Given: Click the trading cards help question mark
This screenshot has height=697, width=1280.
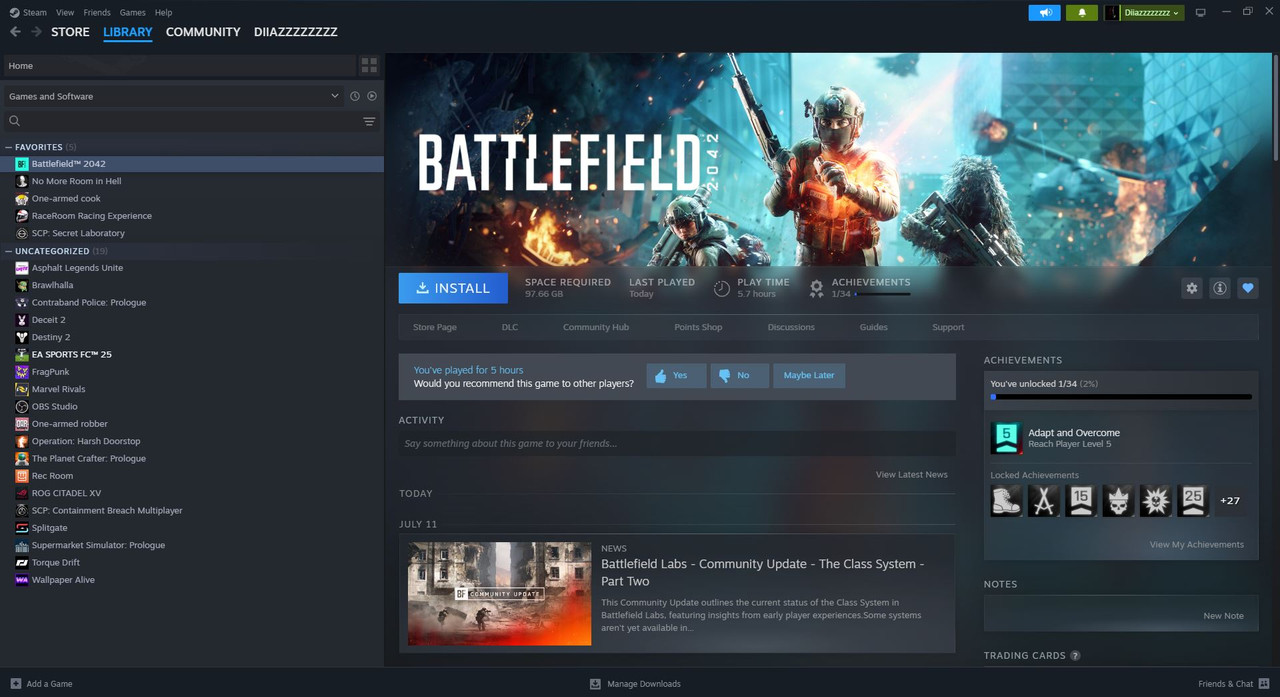Looking at the screenshot, I should pyautogui.click(x=1075, y=656).
